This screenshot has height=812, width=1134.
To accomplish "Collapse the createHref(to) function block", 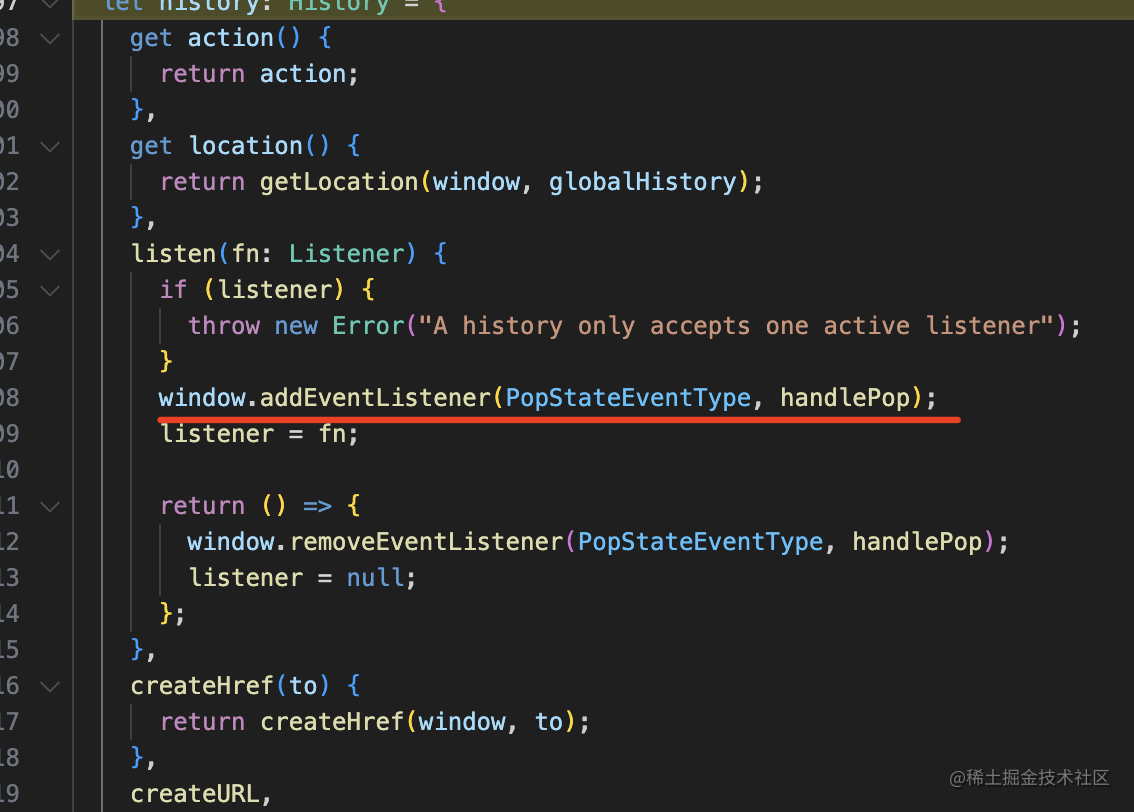I will pos(50,686).
